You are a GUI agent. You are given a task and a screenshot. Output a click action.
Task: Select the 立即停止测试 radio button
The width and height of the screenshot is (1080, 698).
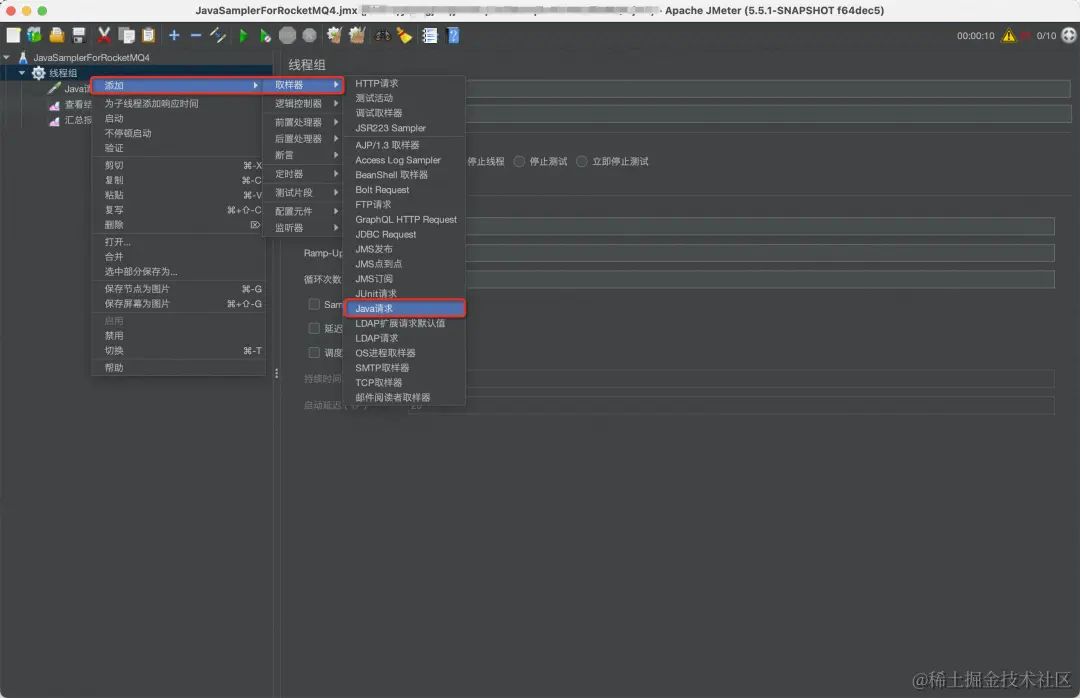pyautogui.click(x=582, y=161)
